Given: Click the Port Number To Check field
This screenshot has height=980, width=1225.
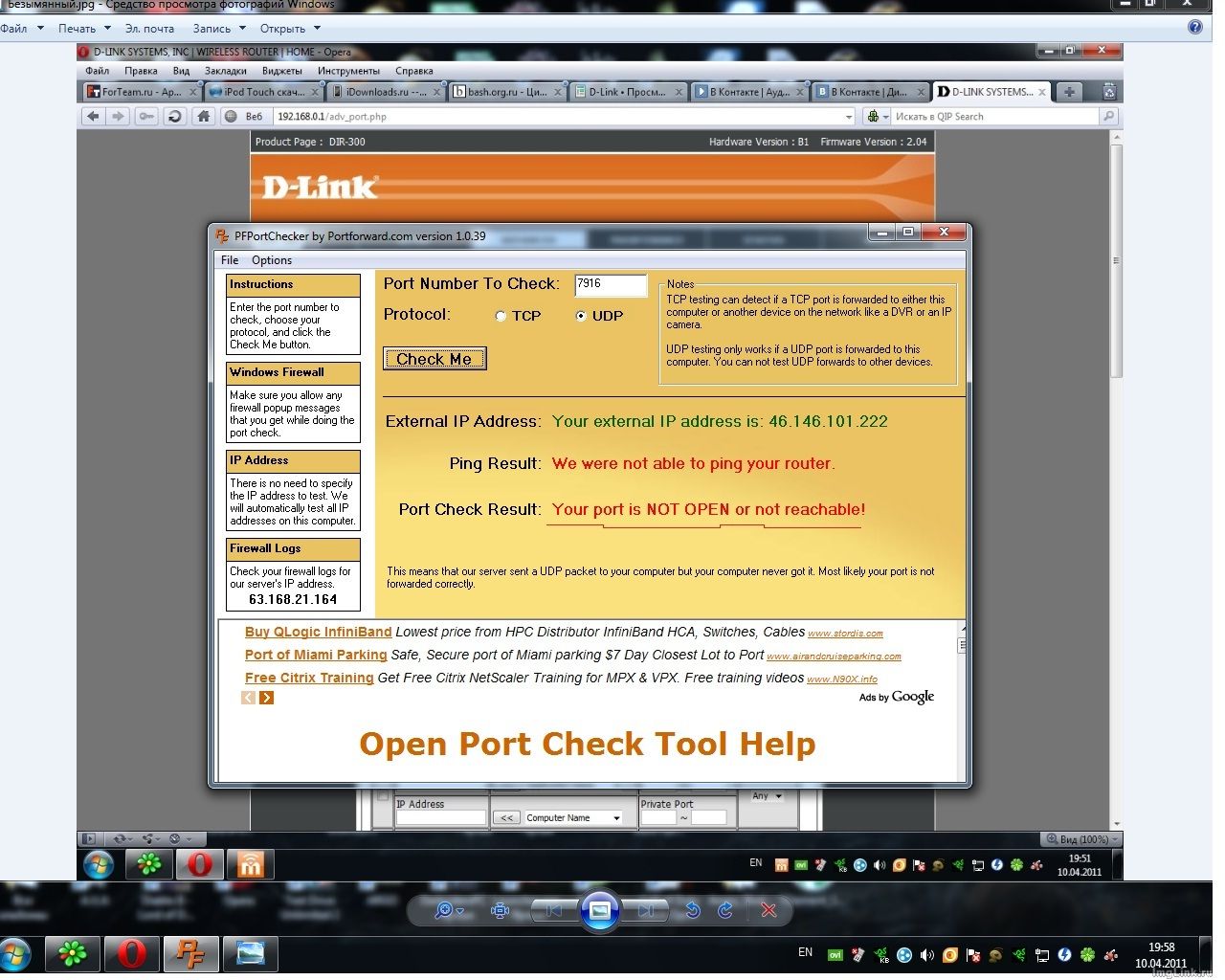Looking at the screenshot, I should point(610,284).
